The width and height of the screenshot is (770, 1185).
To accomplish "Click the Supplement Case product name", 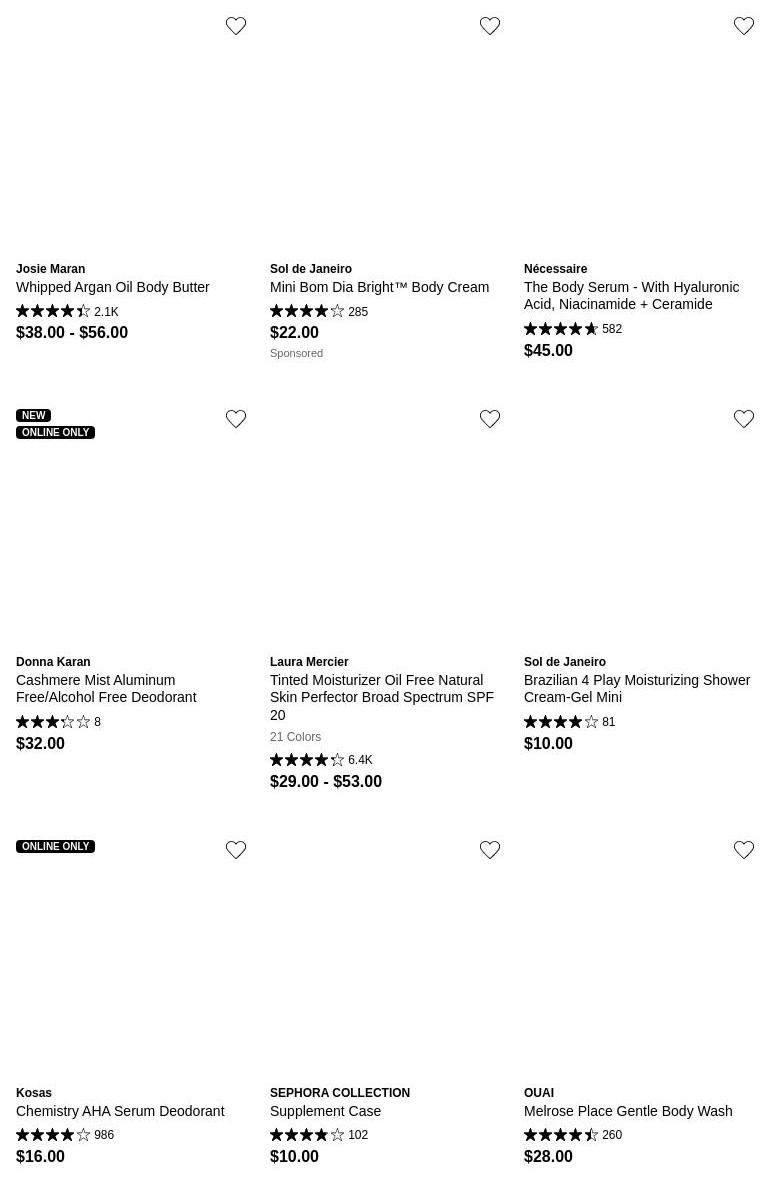I will pyautogui.click(x=325, y=1111).
